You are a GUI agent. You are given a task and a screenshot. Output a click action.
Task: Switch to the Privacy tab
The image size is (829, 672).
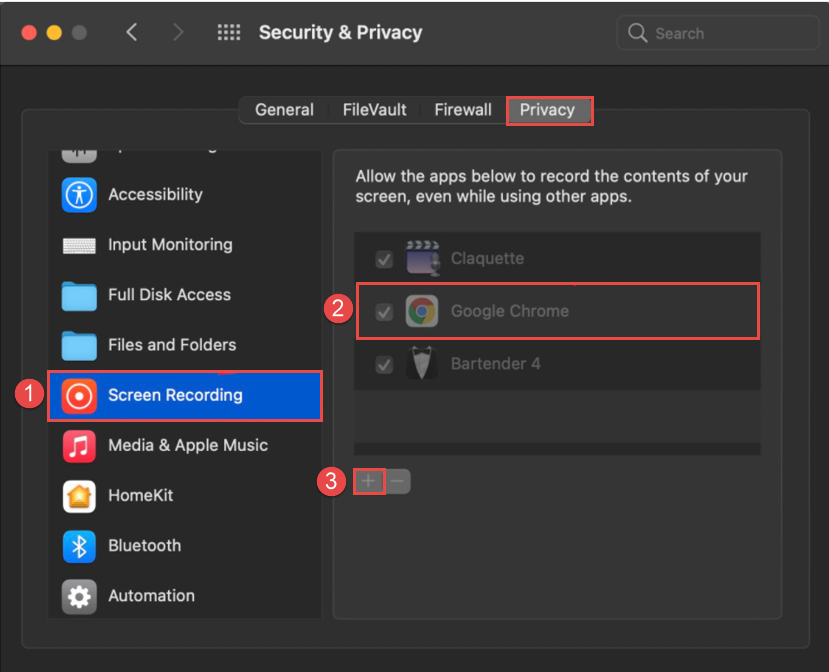[548, 110]
